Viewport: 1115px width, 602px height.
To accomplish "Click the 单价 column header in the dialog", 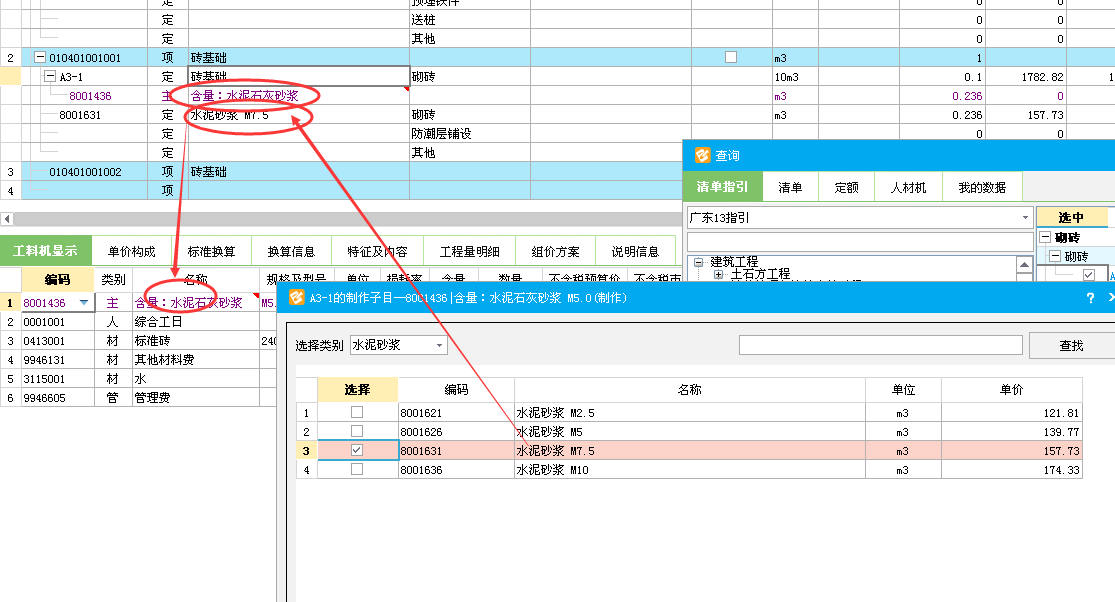I will pyautogui.click(x=1011, y=389).
